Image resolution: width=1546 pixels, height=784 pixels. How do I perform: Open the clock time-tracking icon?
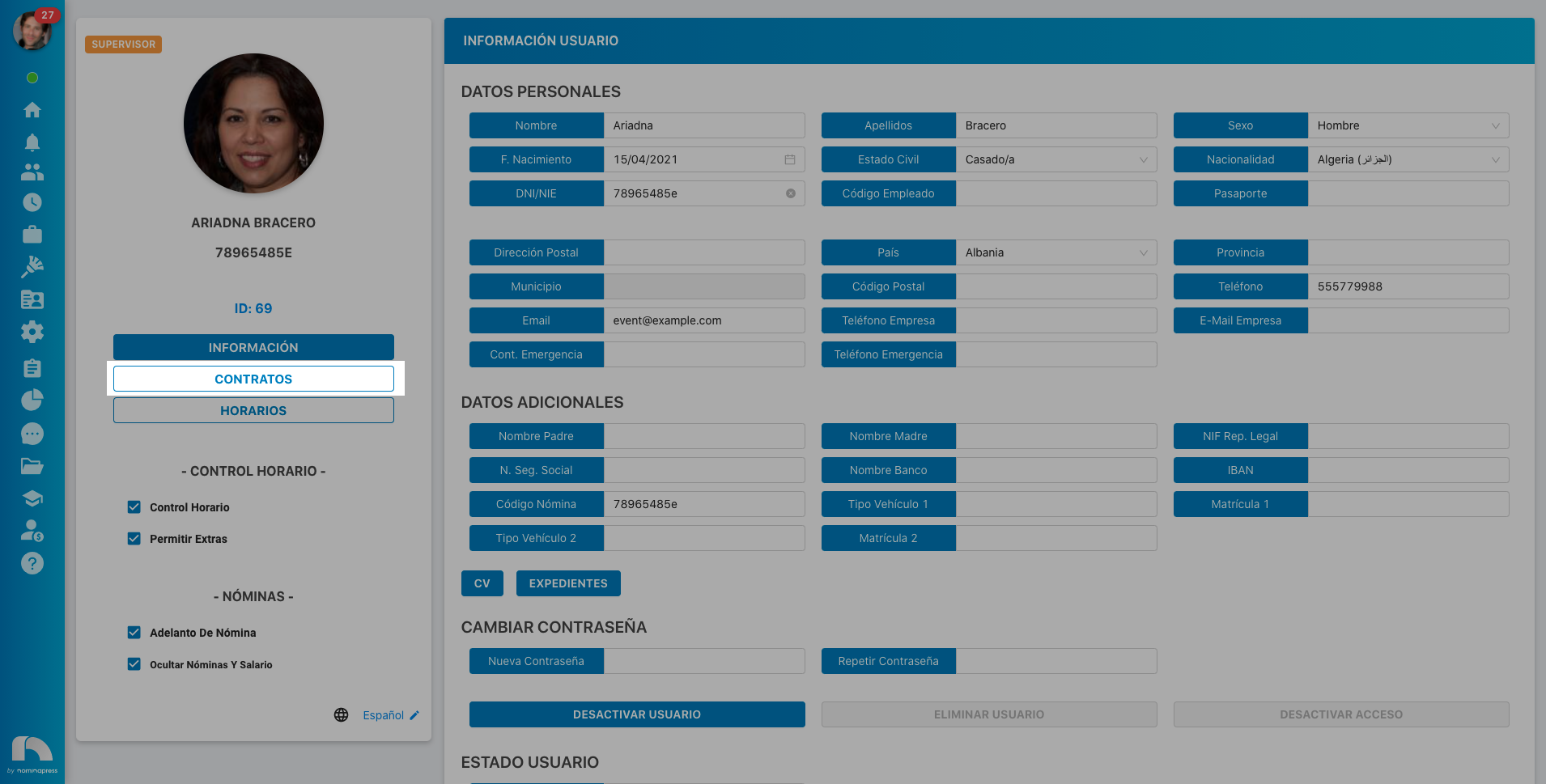click(x=32, y=202)
